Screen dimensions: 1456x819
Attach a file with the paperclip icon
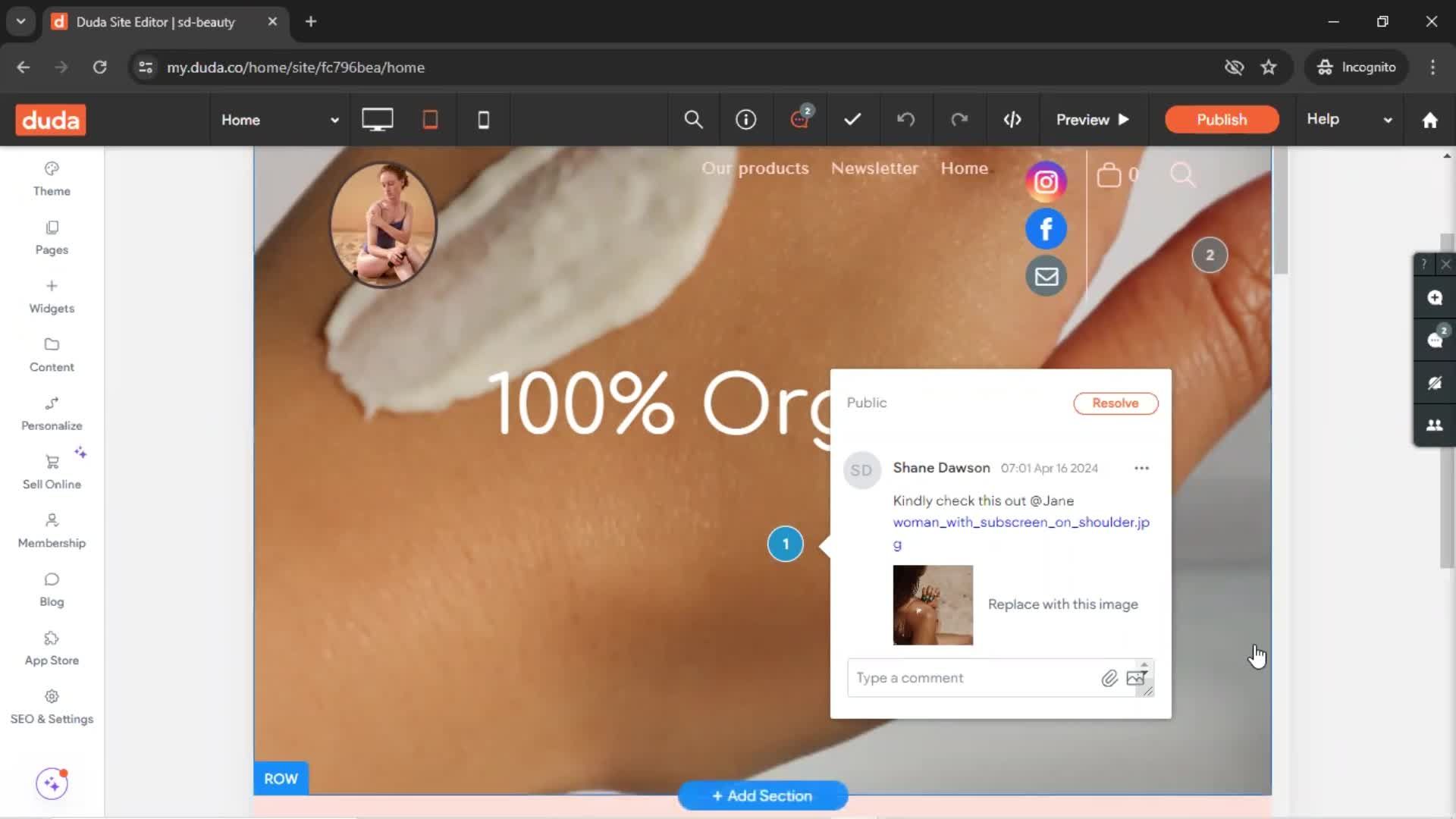1109,678
